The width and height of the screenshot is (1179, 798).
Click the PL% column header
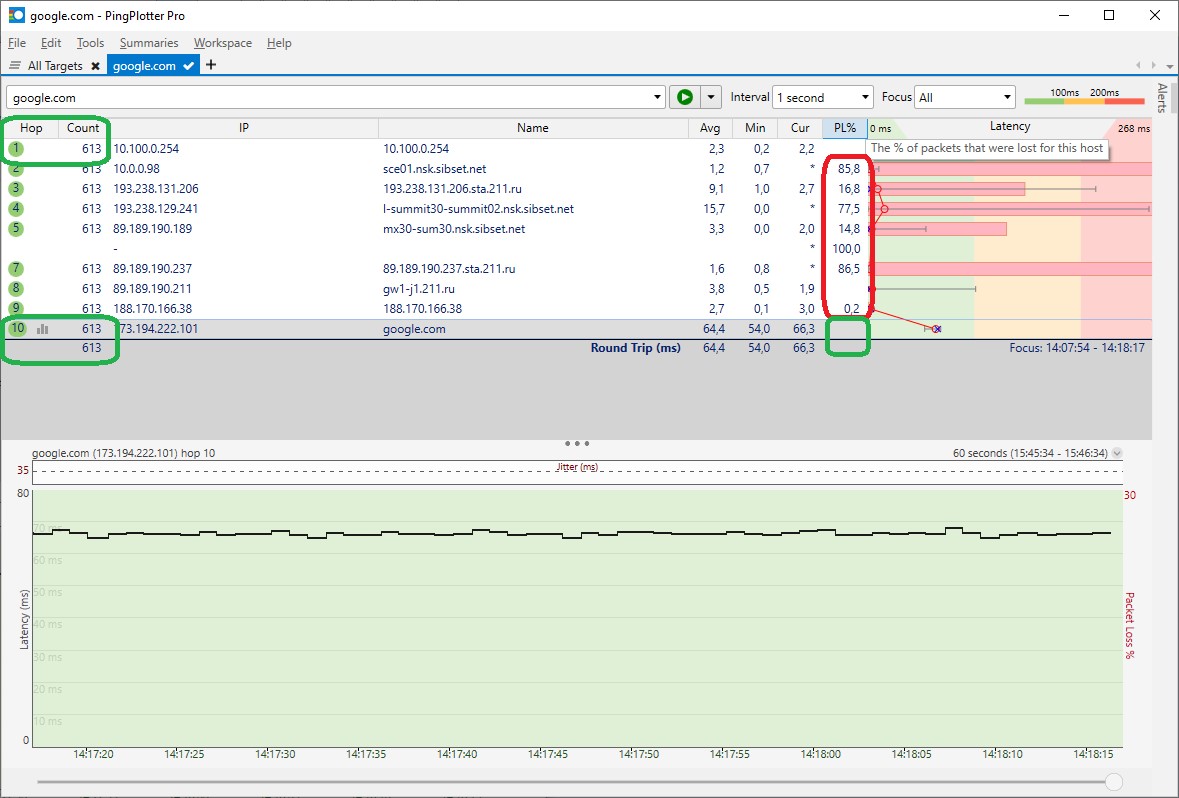point(844,128)
